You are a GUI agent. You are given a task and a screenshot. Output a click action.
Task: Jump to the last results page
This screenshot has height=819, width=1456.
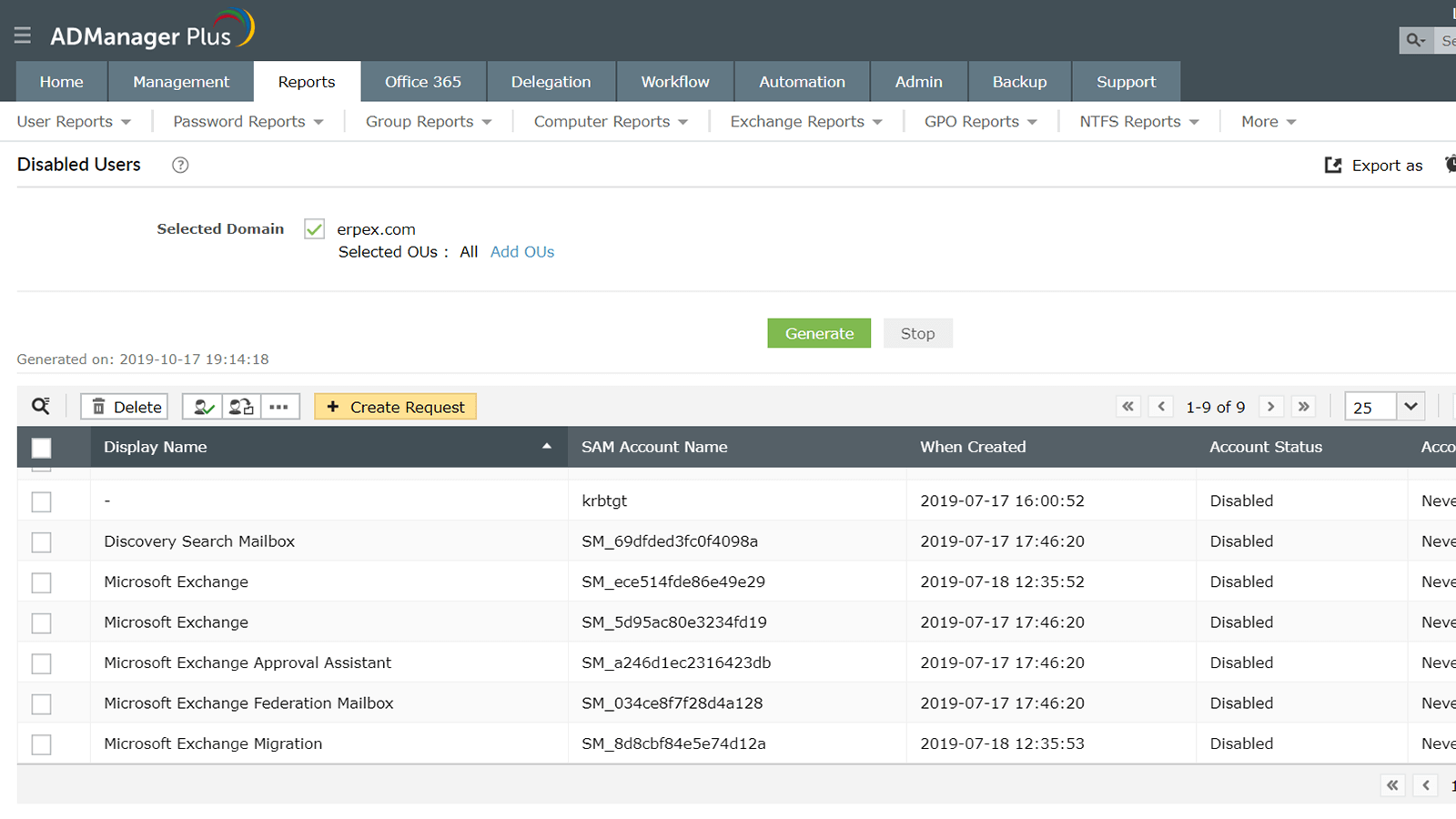1304,407
